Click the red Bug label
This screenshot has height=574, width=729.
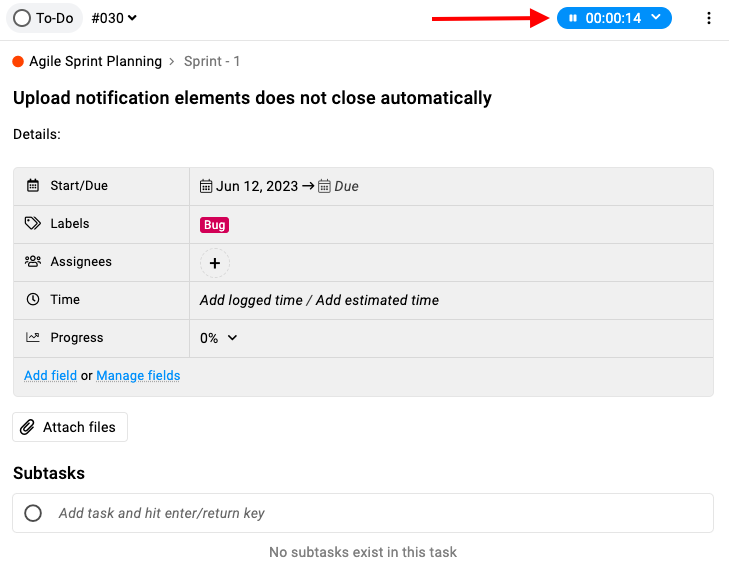pos(214,225)
